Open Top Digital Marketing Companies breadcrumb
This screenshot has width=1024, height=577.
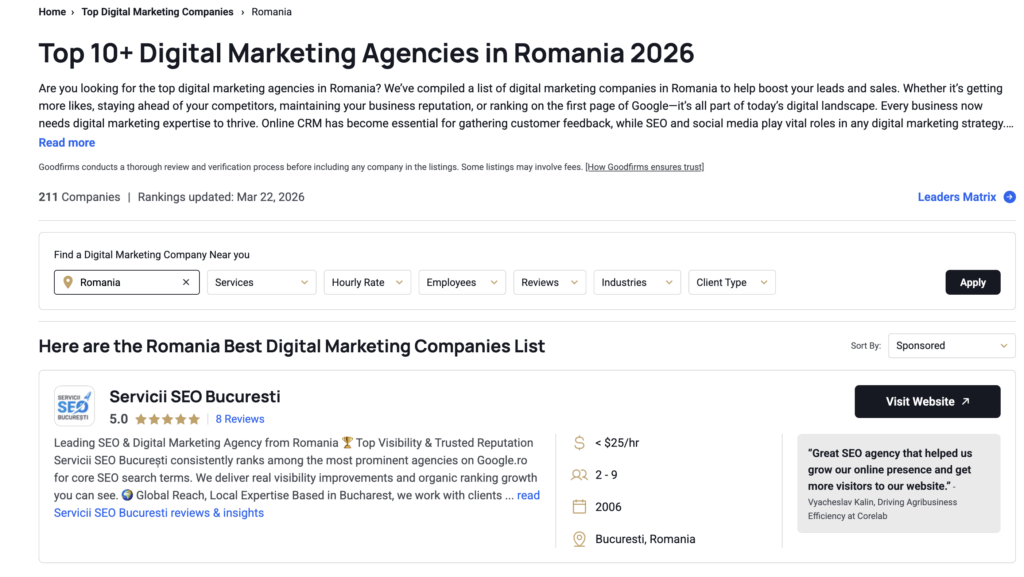point(157,12)
